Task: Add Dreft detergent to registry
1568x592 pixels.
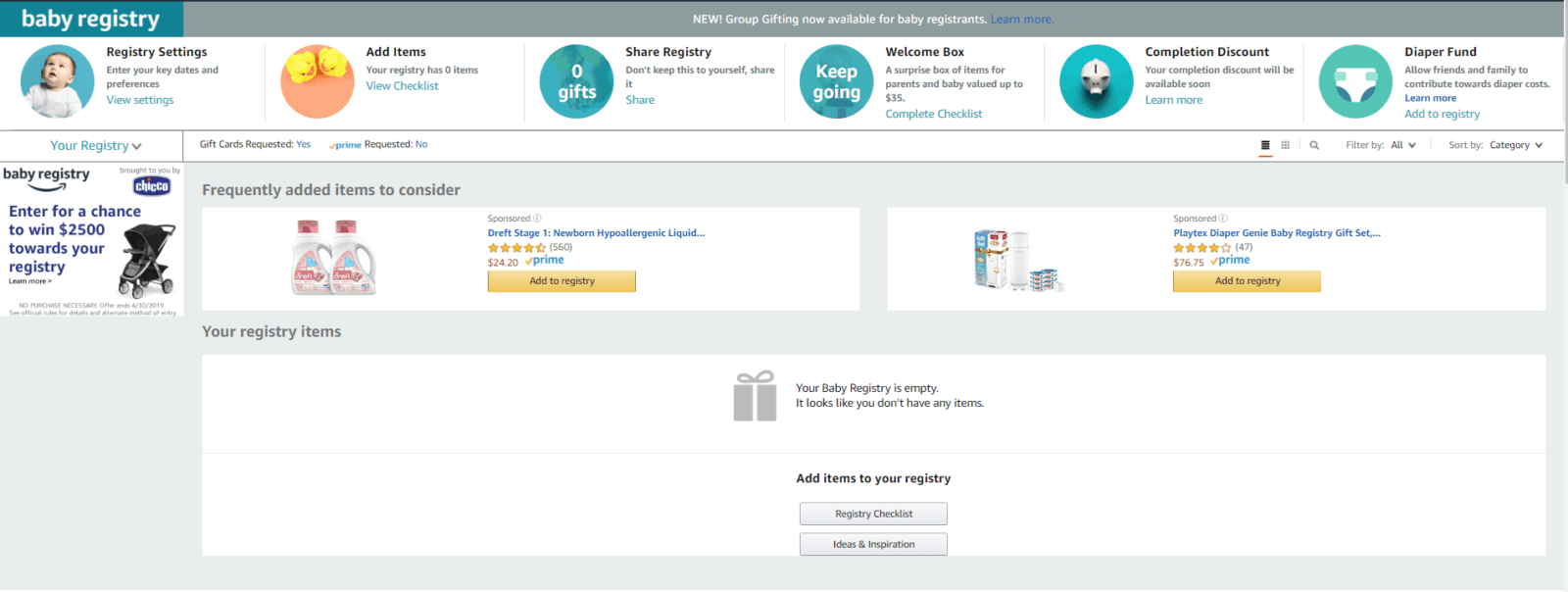Action: [562, 281]
